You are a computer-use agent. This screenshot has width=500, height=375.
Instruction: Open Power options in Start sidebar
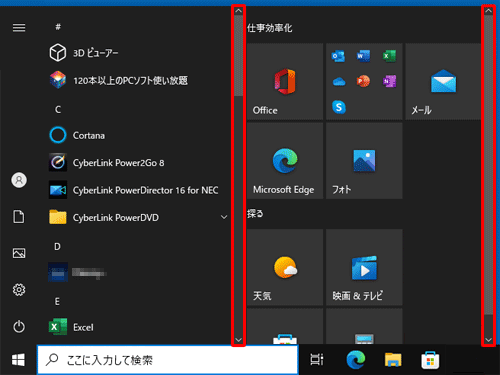(19, 326)
